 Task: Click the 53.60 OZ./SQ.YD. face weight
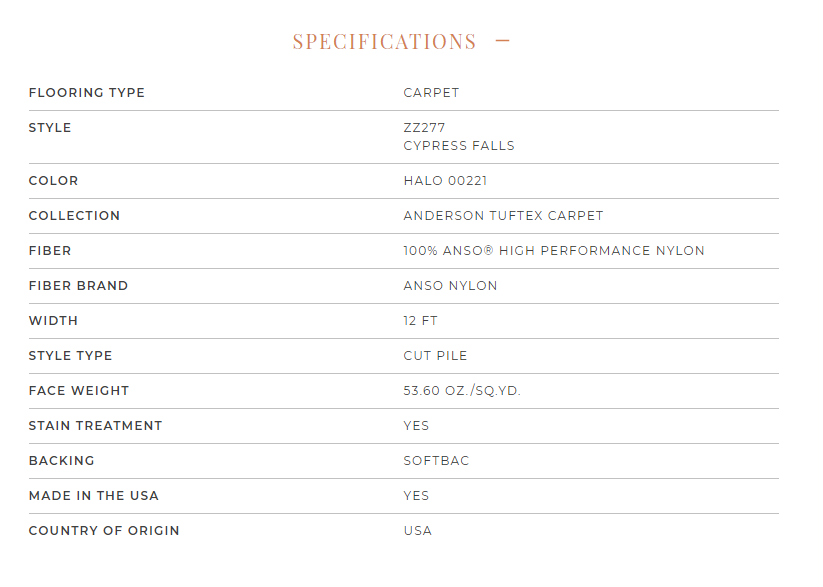[x=462, y=391]
